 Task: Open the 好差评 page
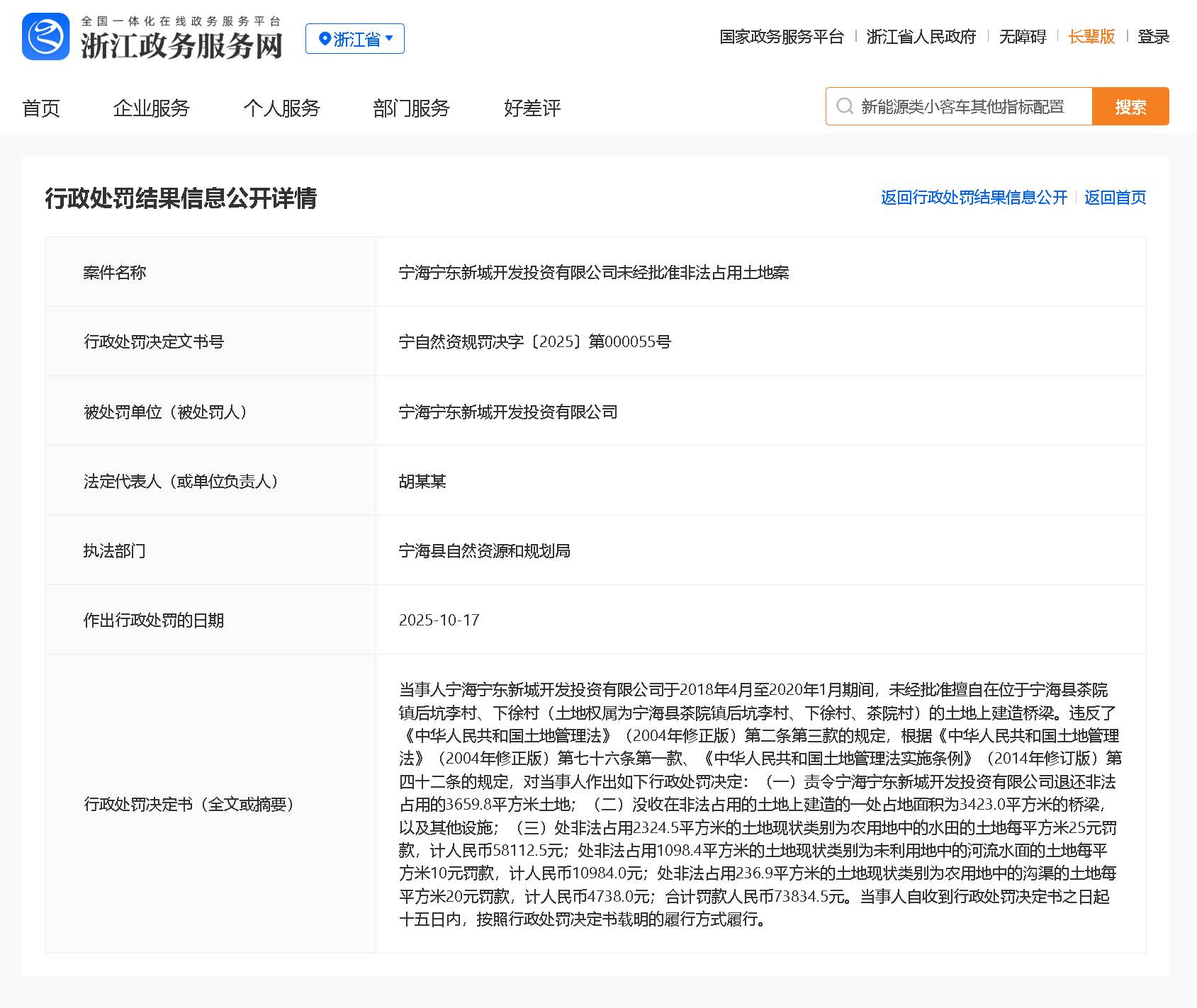tap(532, 108)
